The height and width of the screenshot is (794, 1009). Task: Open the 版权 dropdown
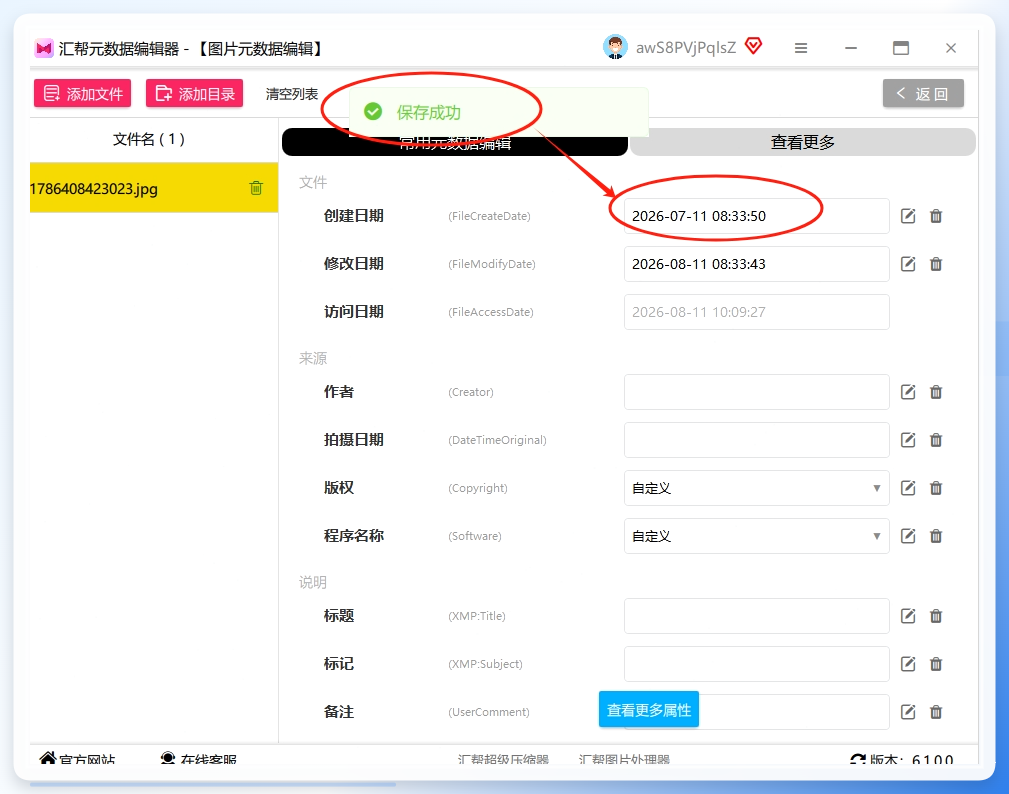tap(757, 488)
